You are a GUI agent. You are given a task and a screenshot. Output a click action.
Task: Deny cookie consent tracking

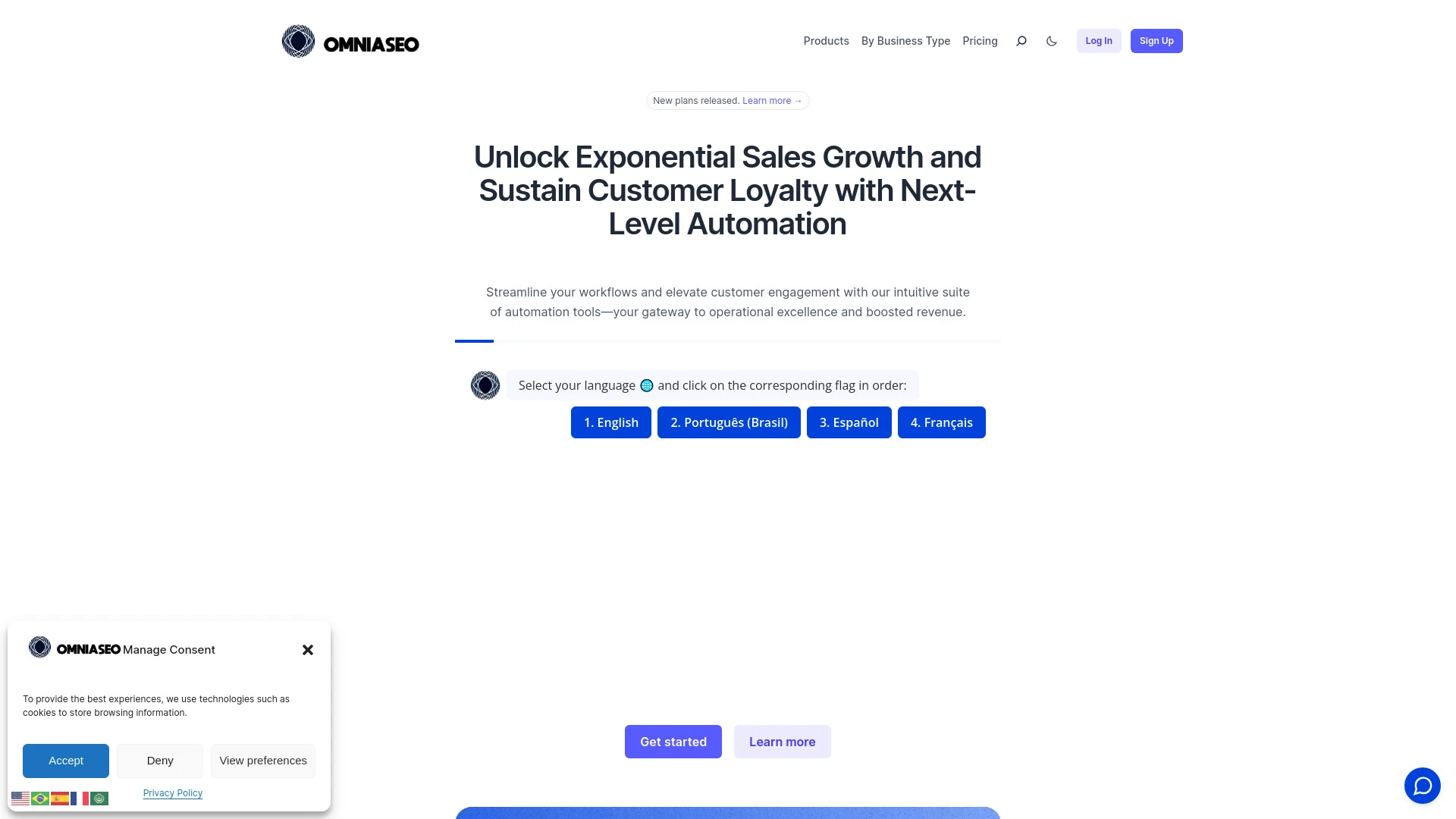point(159,760)
